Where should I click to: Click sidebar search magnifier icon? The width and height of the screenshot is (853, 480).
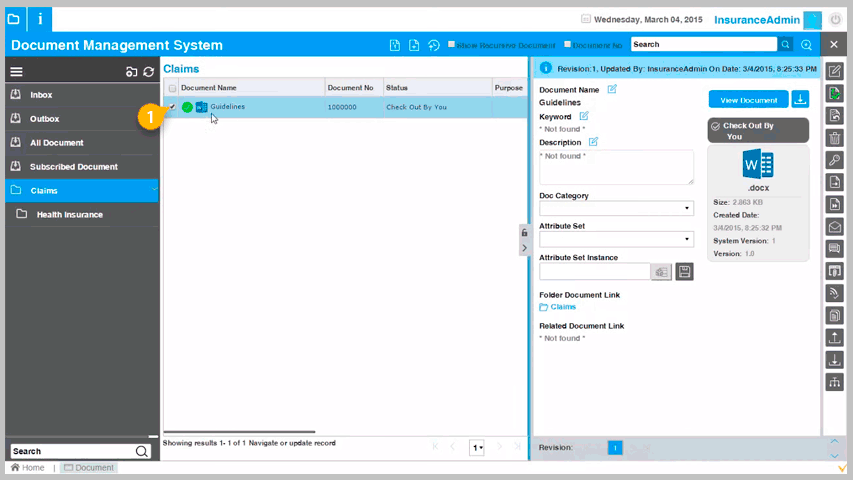click(142, 451)
